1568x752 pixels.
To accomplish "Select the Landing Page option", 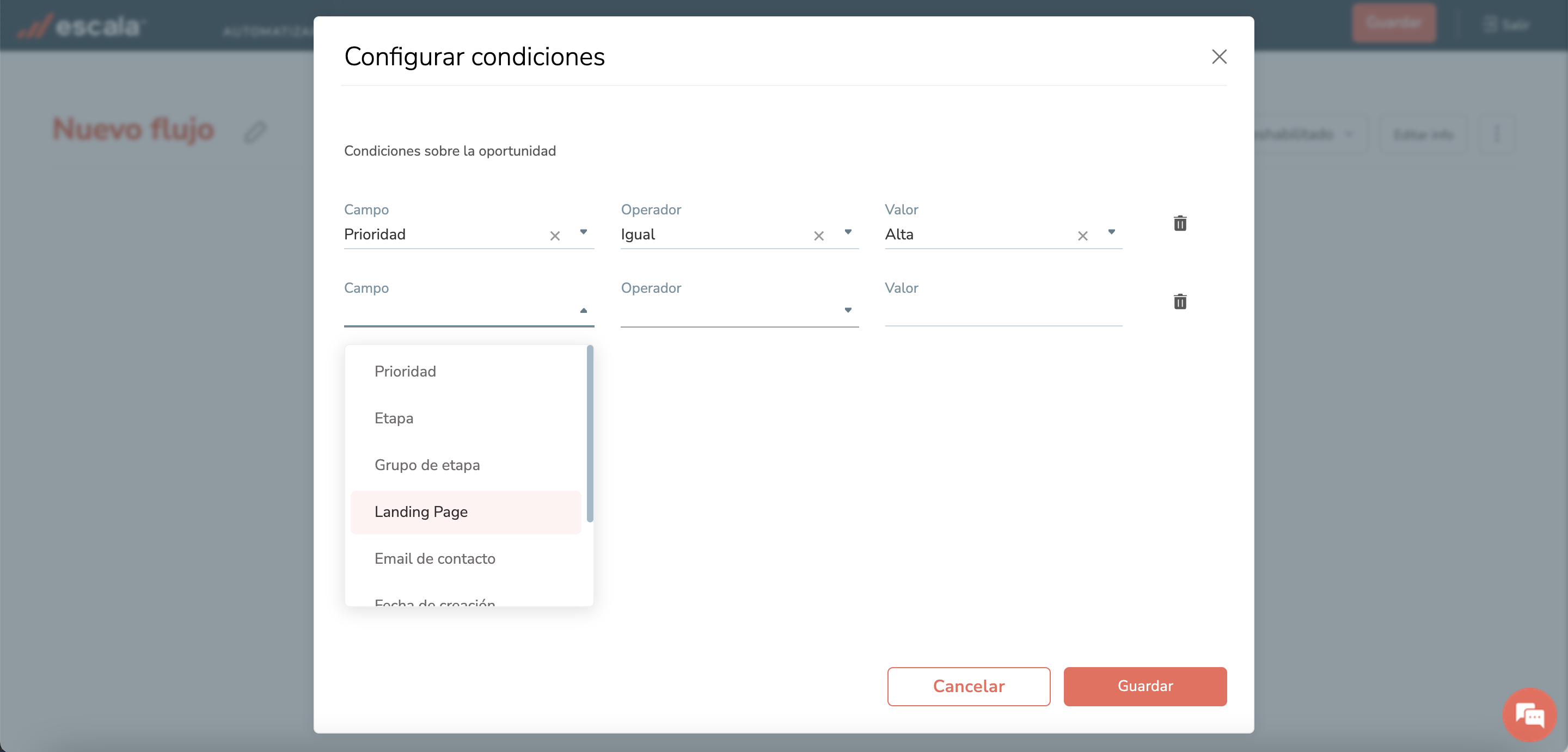I will click(465, 511).
